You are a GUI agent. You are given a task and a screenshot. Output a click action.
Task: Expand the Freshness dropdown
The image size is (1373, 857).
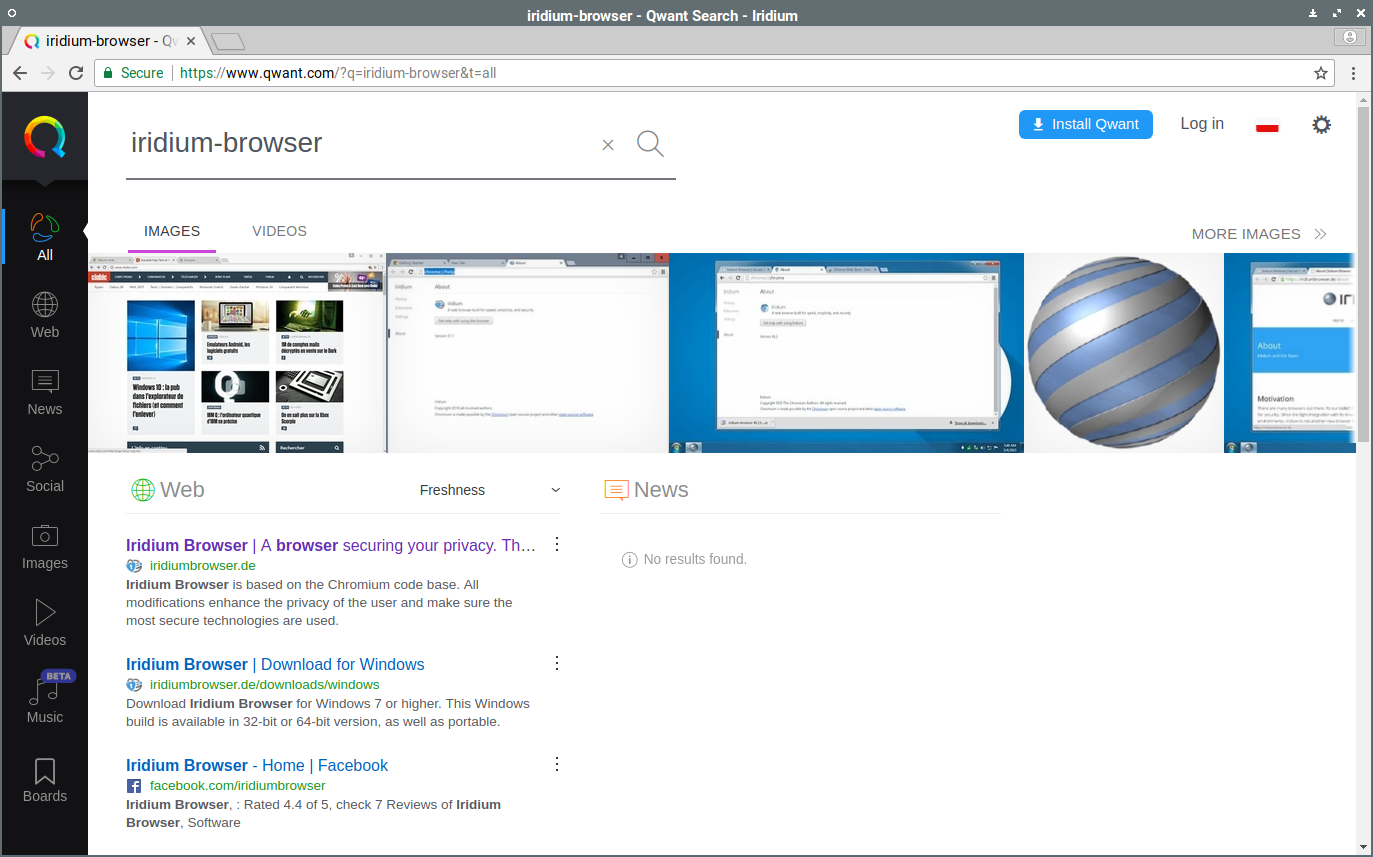coord(490,490)
